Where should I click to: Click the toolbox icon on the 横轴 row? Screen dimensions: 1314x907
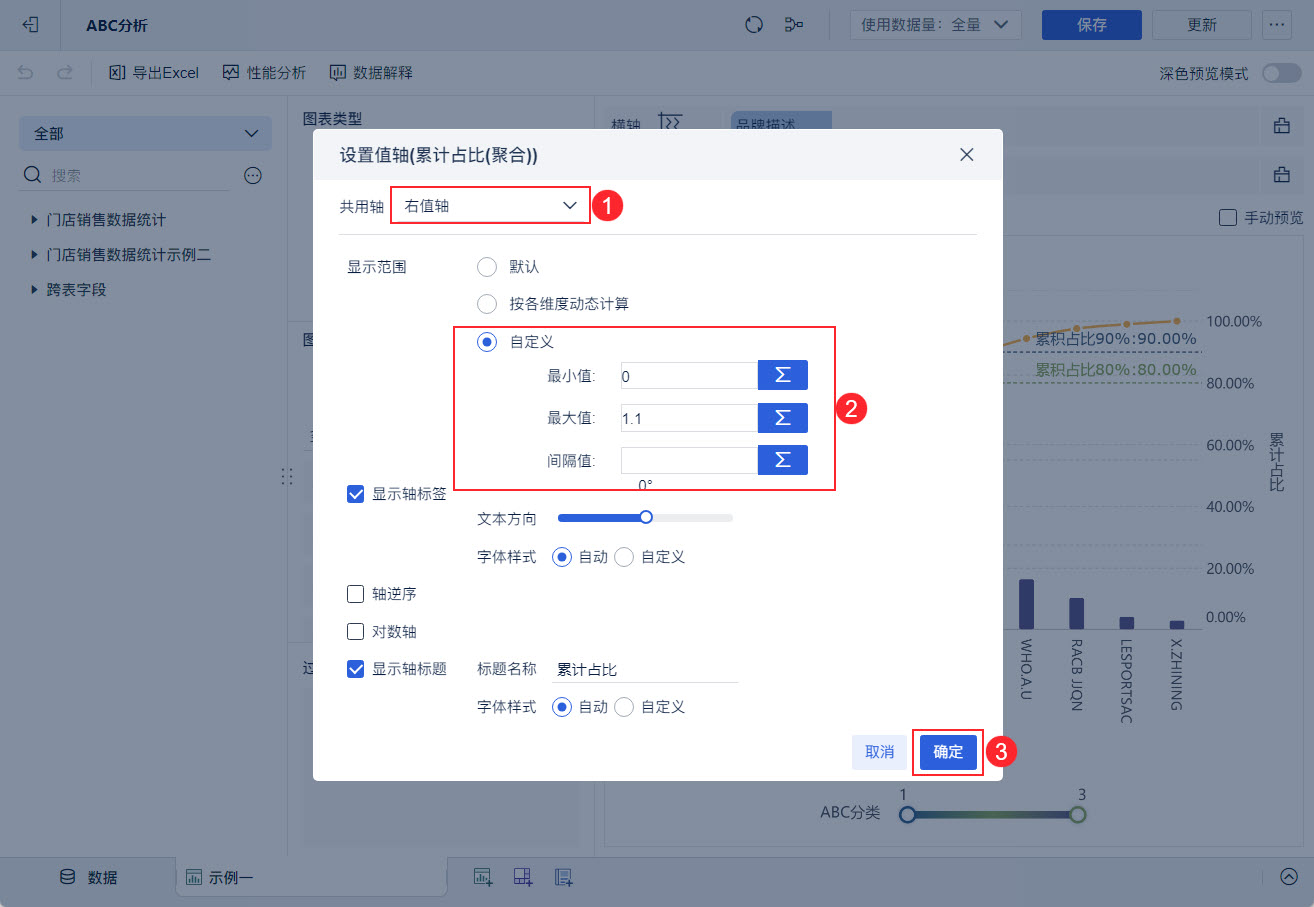click(x=1281, y=126)
